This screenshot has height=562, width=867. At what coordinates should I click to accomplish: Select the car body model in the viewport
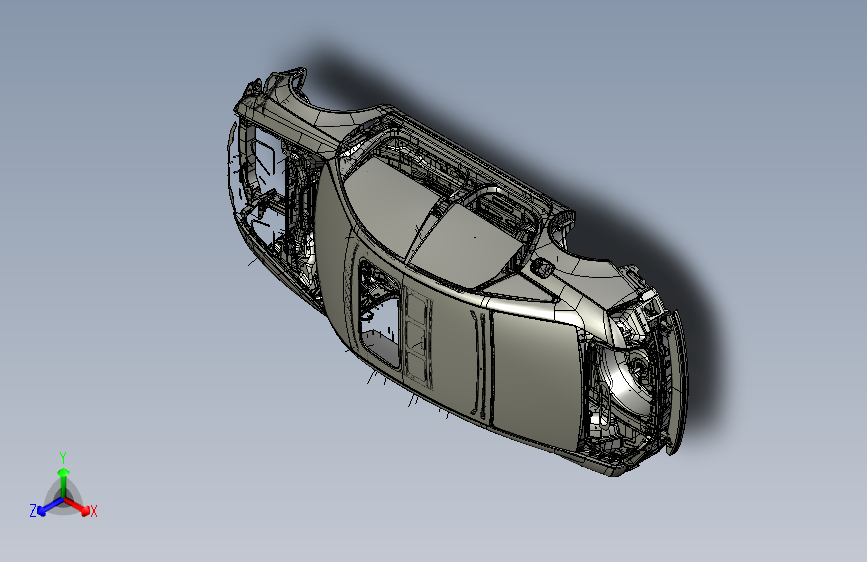(458, 271)
